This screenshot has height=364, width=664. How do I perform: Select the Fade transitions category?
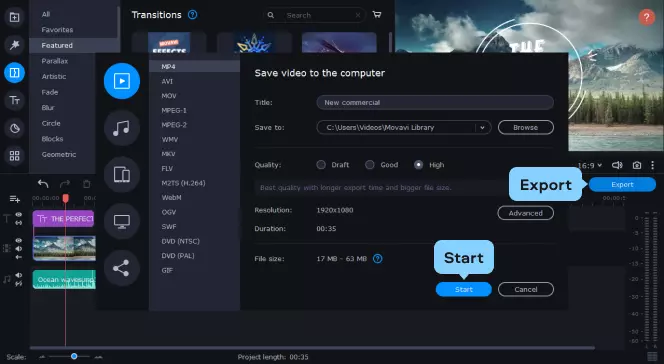[x=50, y=92]
